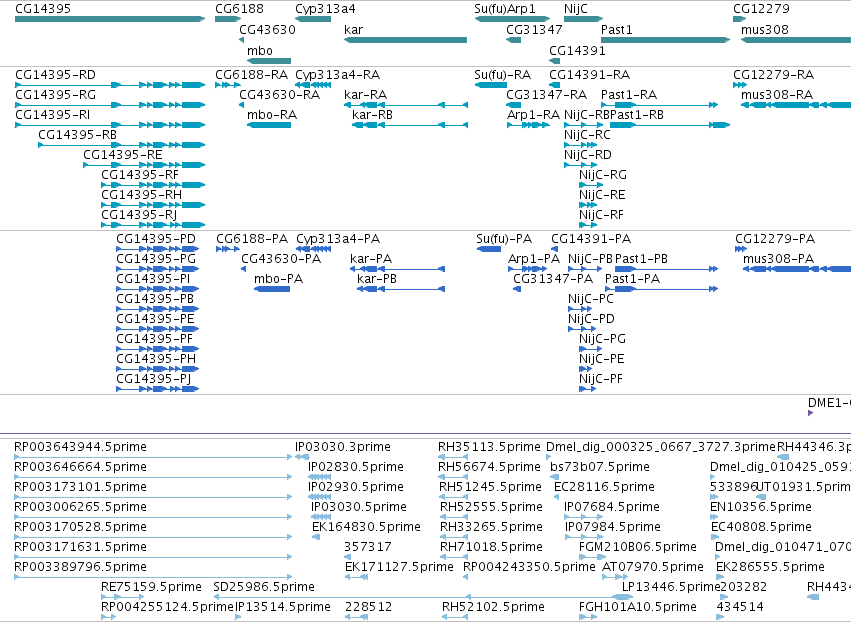The width and height of the screenshot is (851, 622).
Task: Select the feature labeled 434514
Action: tap(720, 617)
